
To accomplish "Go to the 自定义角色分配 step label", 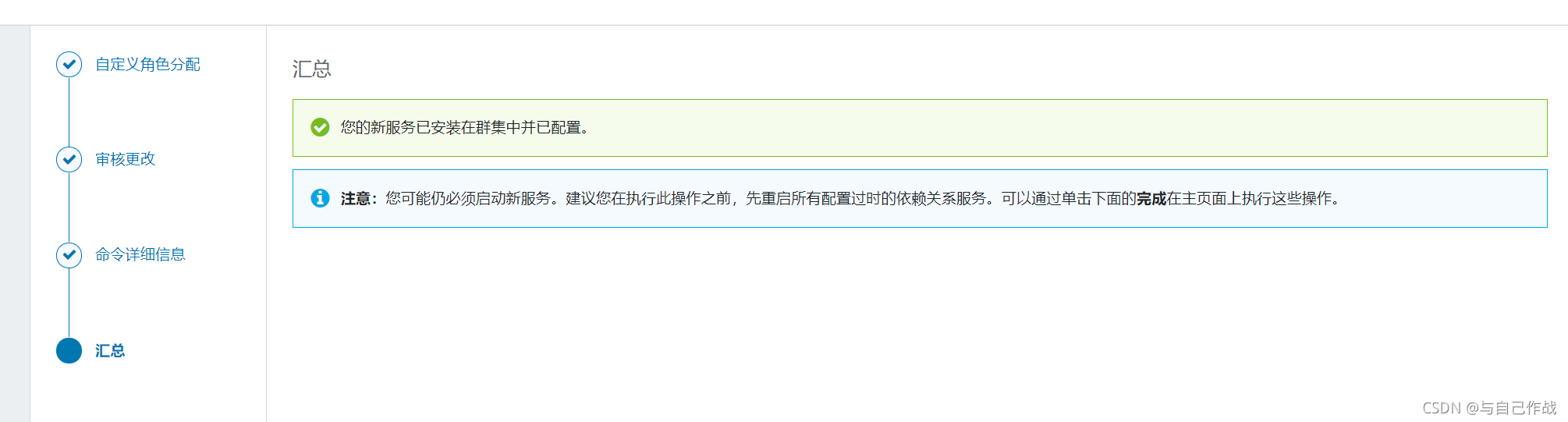I will [147, 64].
